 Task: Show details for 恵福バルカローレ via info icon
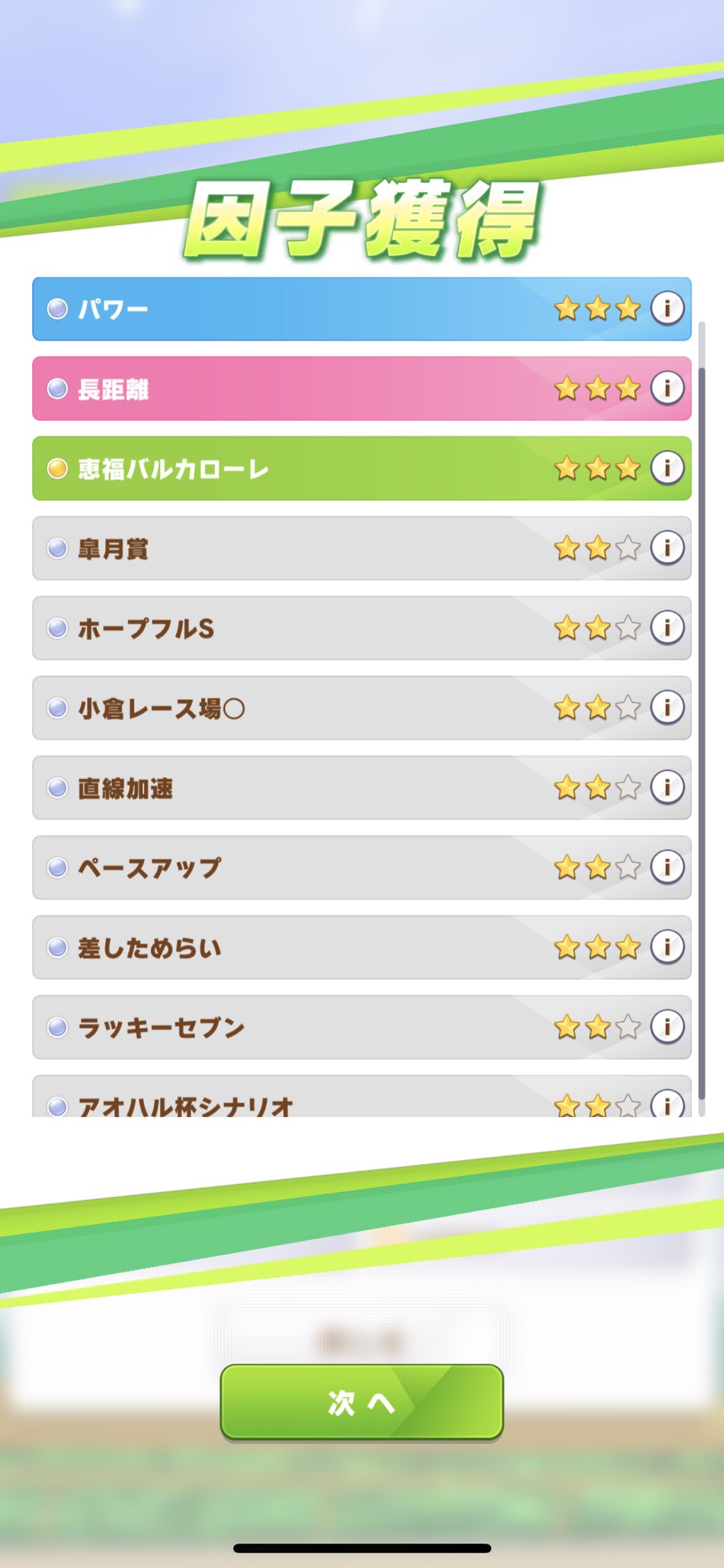pyautogui.click(x=667, y=468)
